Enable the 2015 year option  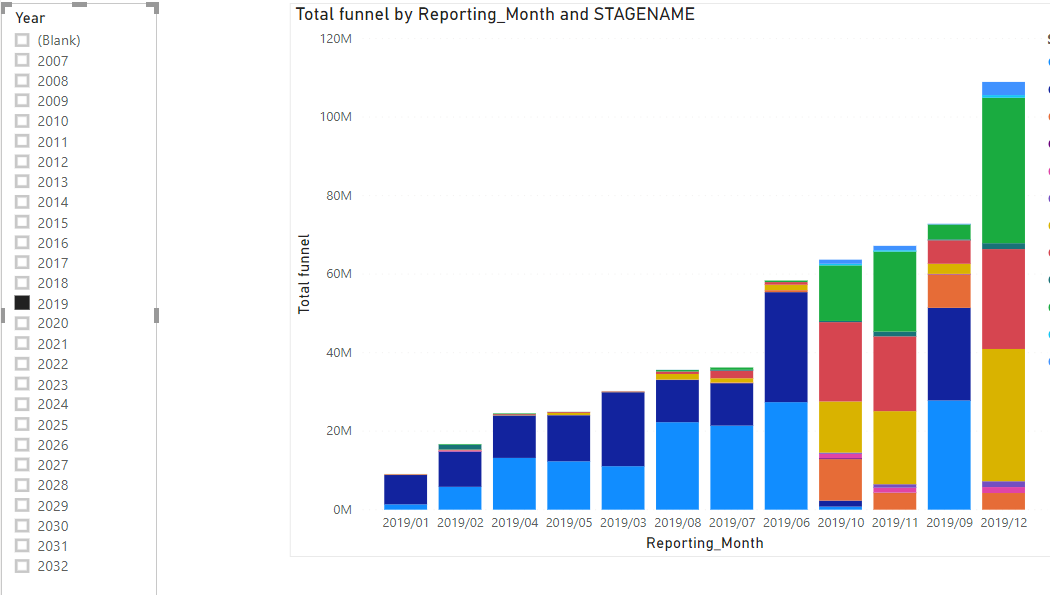(22, 222)
